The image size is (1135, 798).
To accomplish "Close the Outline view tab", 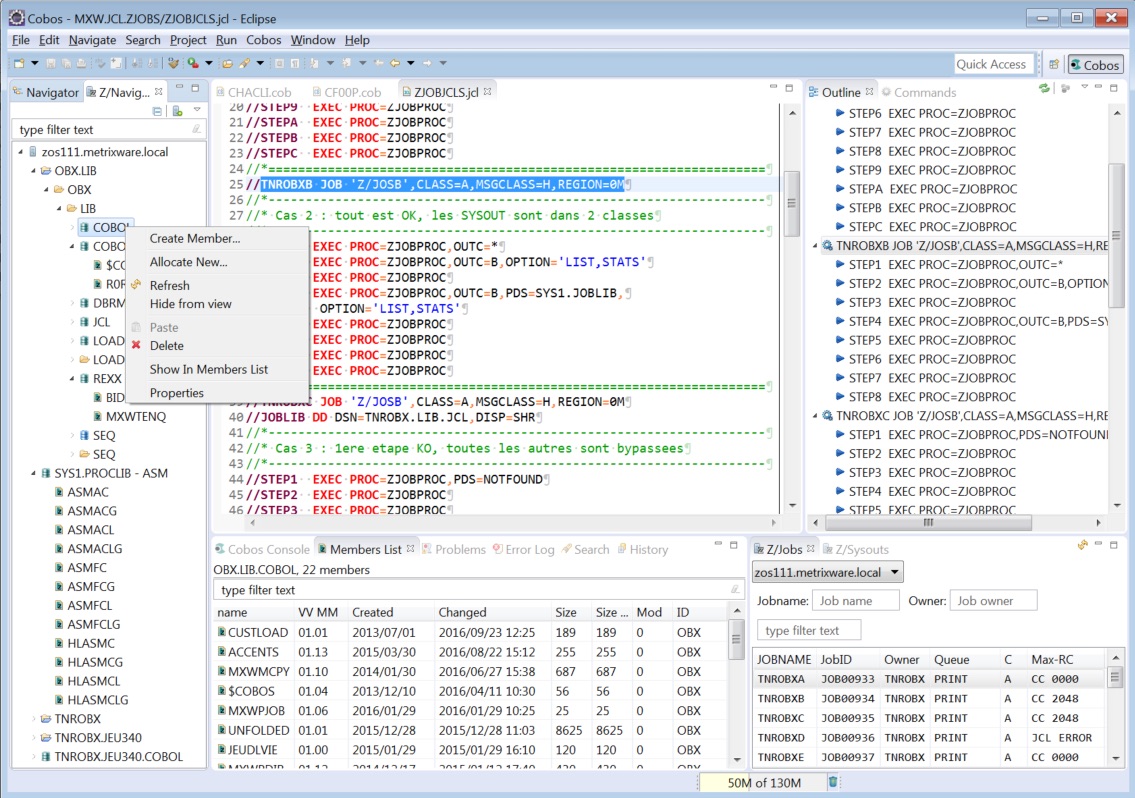I will [x=869, y=91].
